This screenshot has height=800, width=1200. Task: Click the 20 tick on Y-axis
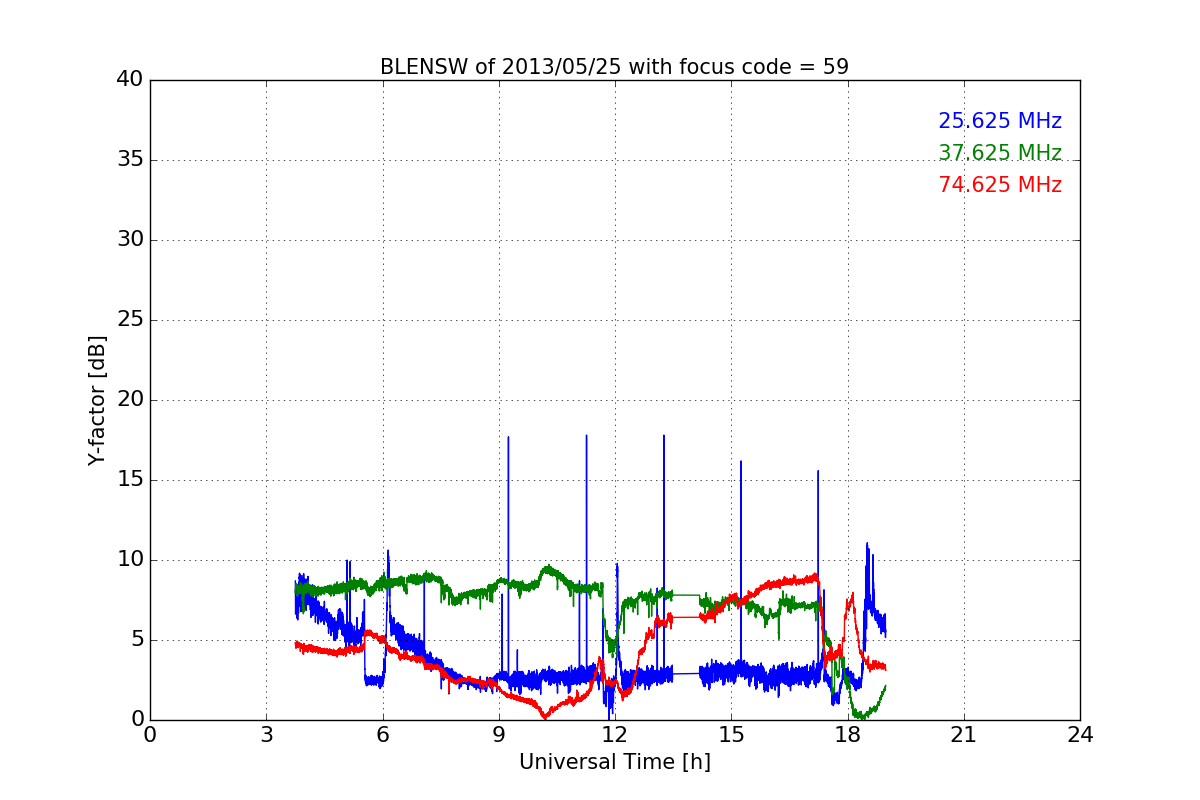[130, 400]
